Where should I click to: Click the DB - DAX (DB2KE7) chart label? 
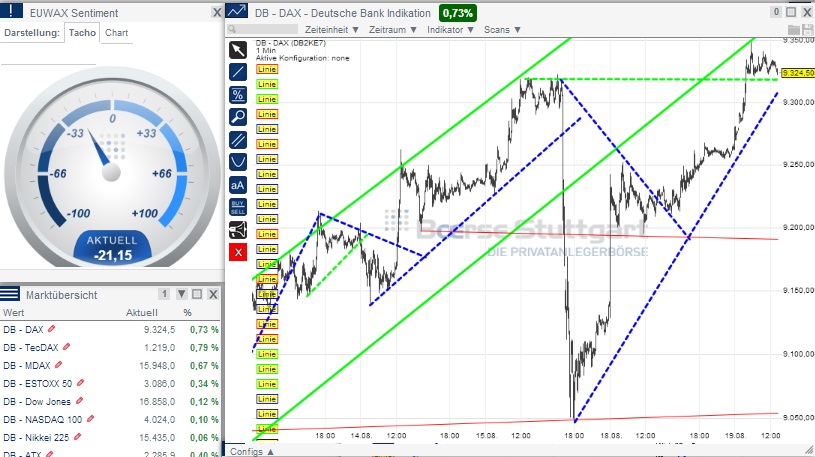291,43
